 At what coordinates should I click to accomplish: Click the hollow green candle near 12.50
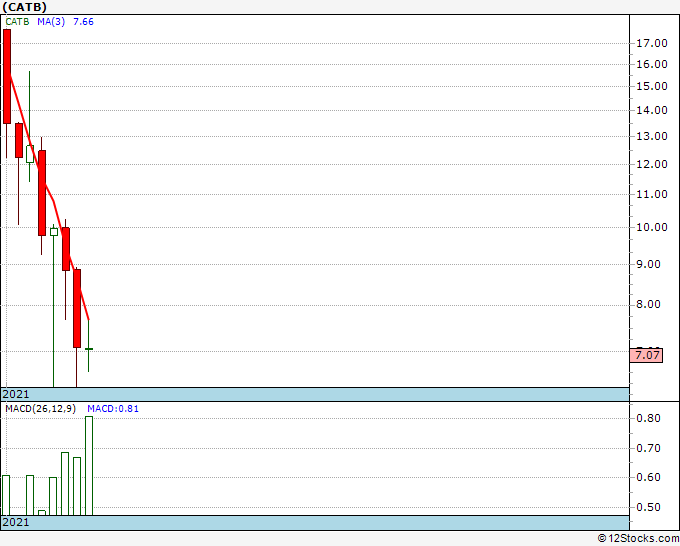[x=30, y=154]
